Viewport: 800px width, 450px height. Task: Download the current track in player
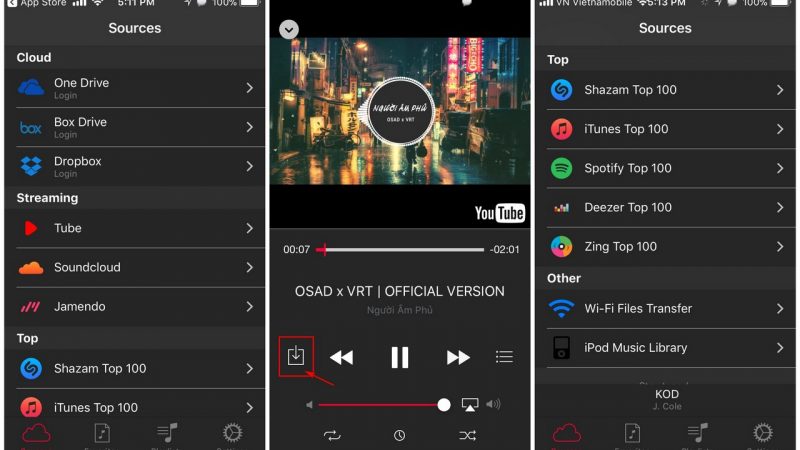296,356
